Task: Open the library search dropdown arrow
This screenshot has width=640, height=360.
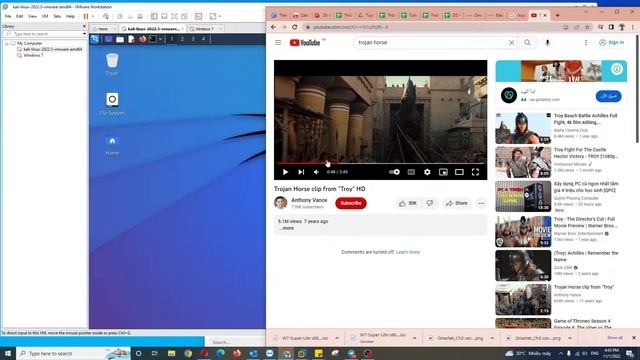Action: [84, 34]
